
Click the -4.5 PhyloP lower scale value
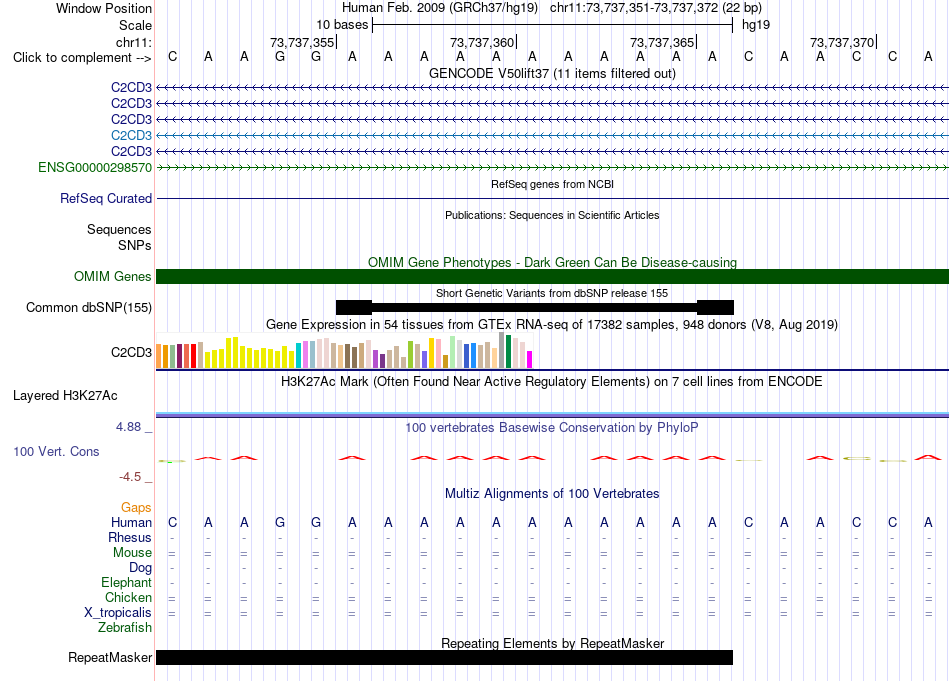tap(130, 477)
